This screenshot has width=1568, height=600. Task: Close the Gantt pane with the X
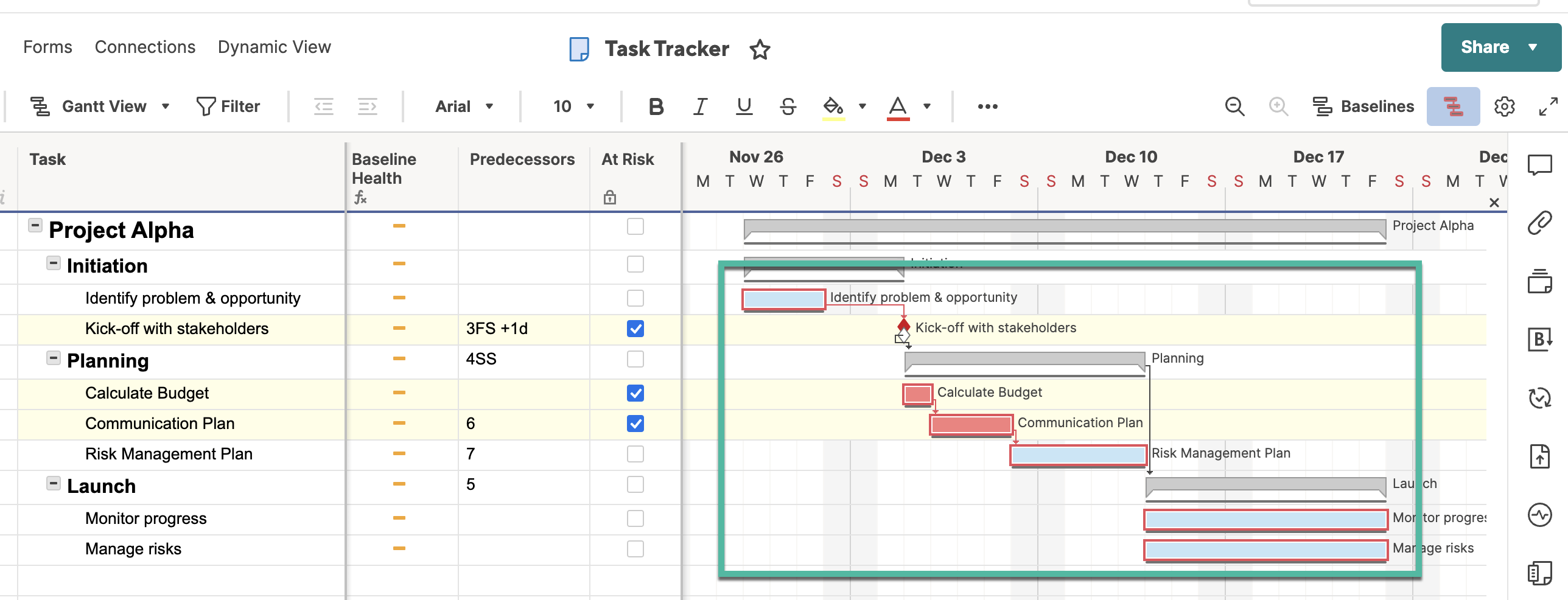(1494, 203)
